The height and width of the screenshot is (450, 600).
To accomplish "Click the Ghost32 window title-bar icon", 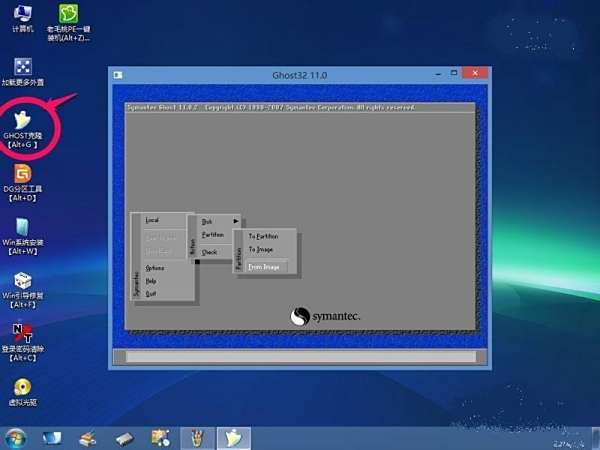I will click(x=118, y=75).
